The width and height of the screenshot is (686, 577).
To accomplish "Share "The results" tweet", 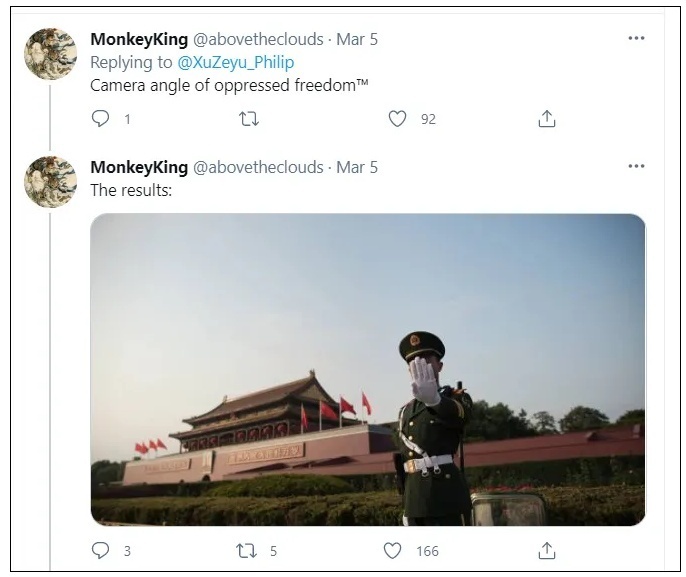I will [x=546, y=550].
